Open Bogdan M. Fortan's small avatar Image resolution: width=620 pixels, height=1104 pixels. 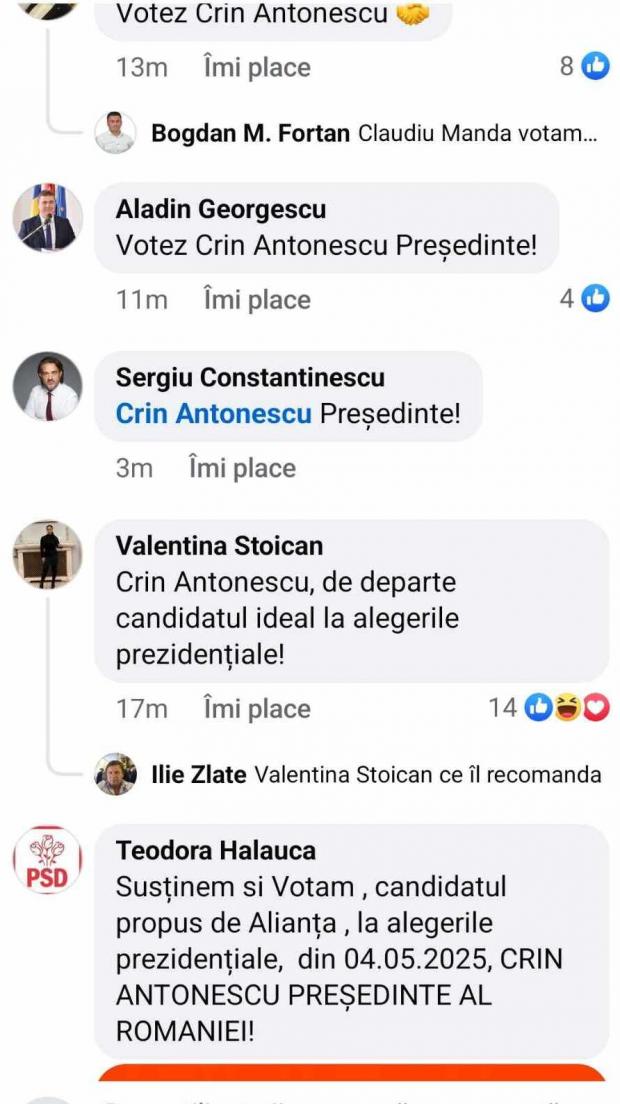click(x=115, y=133)
